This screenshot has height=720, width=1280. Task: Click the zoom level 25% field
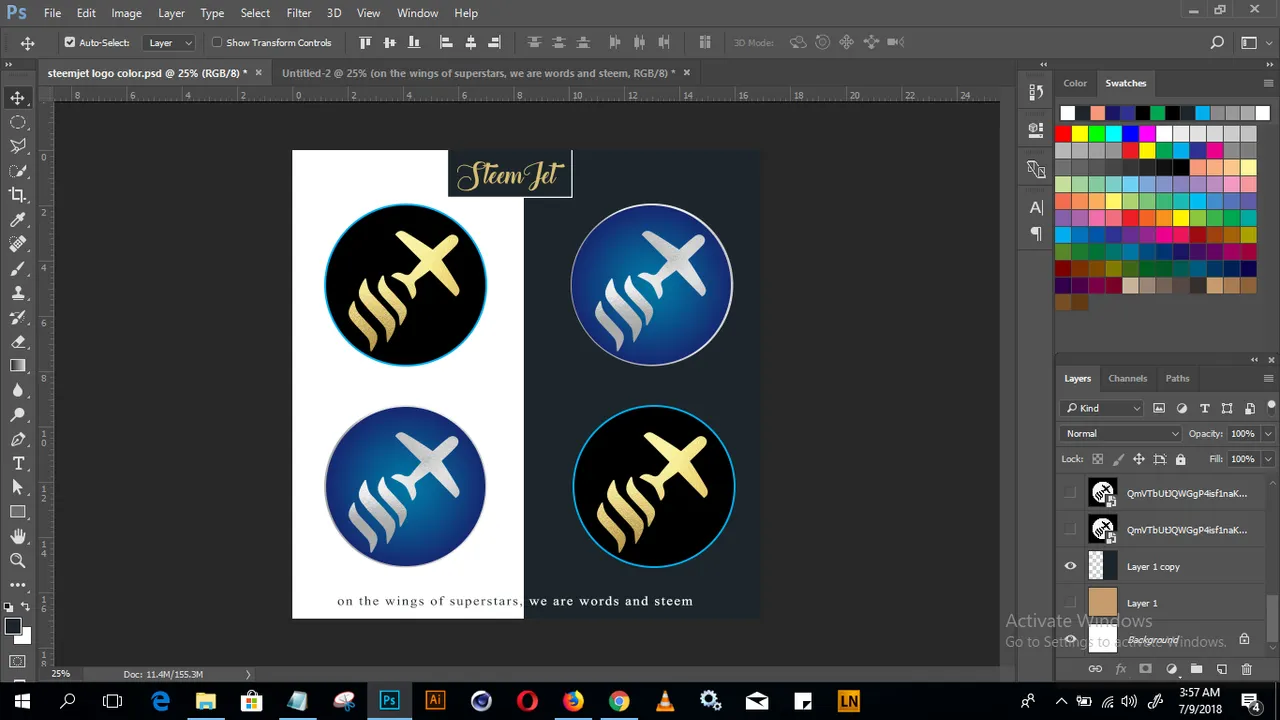[x=61, y=674]
